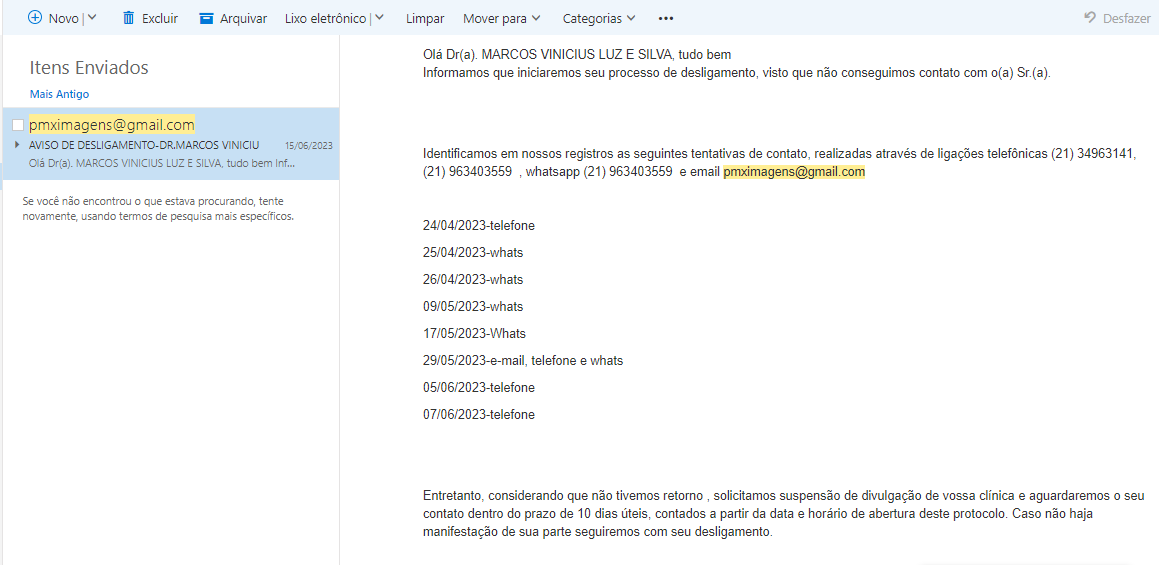Click the '26/04/2023-whats' line

tap(473, 280)
